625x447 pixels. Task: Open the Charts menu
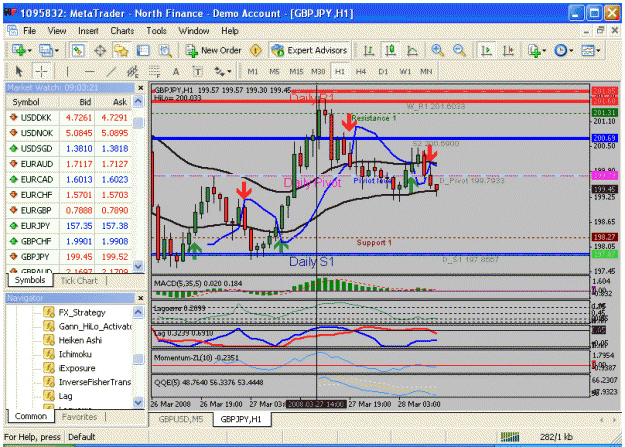tap(122, 31)
